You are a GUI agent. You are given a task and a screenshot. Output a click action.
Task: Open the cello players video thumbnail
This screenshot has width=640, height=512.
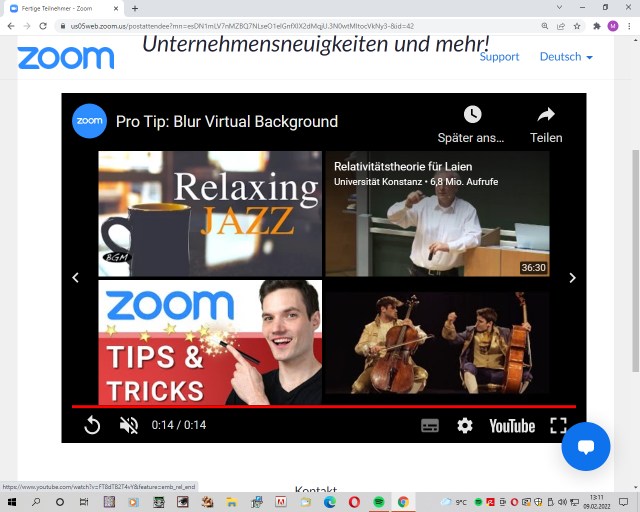pyautogui.click(x=437, y=342)
